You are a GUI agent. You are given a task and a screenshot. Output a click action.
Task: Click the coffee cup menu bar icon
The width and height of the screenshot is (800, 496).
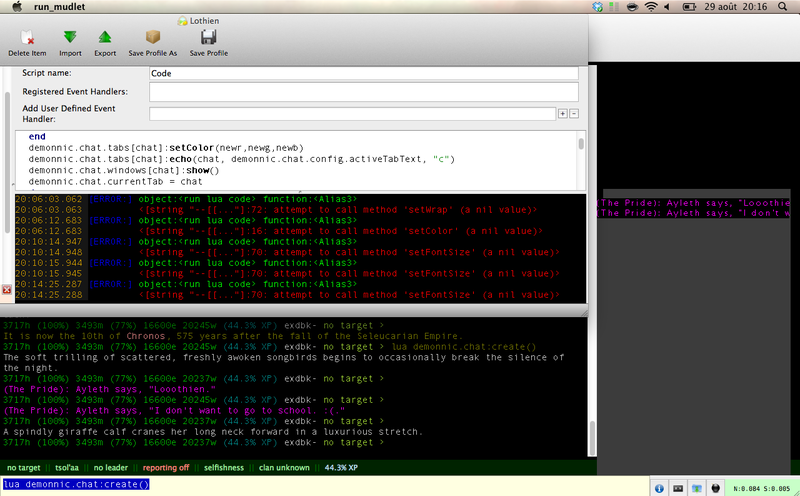coord(632,7)
